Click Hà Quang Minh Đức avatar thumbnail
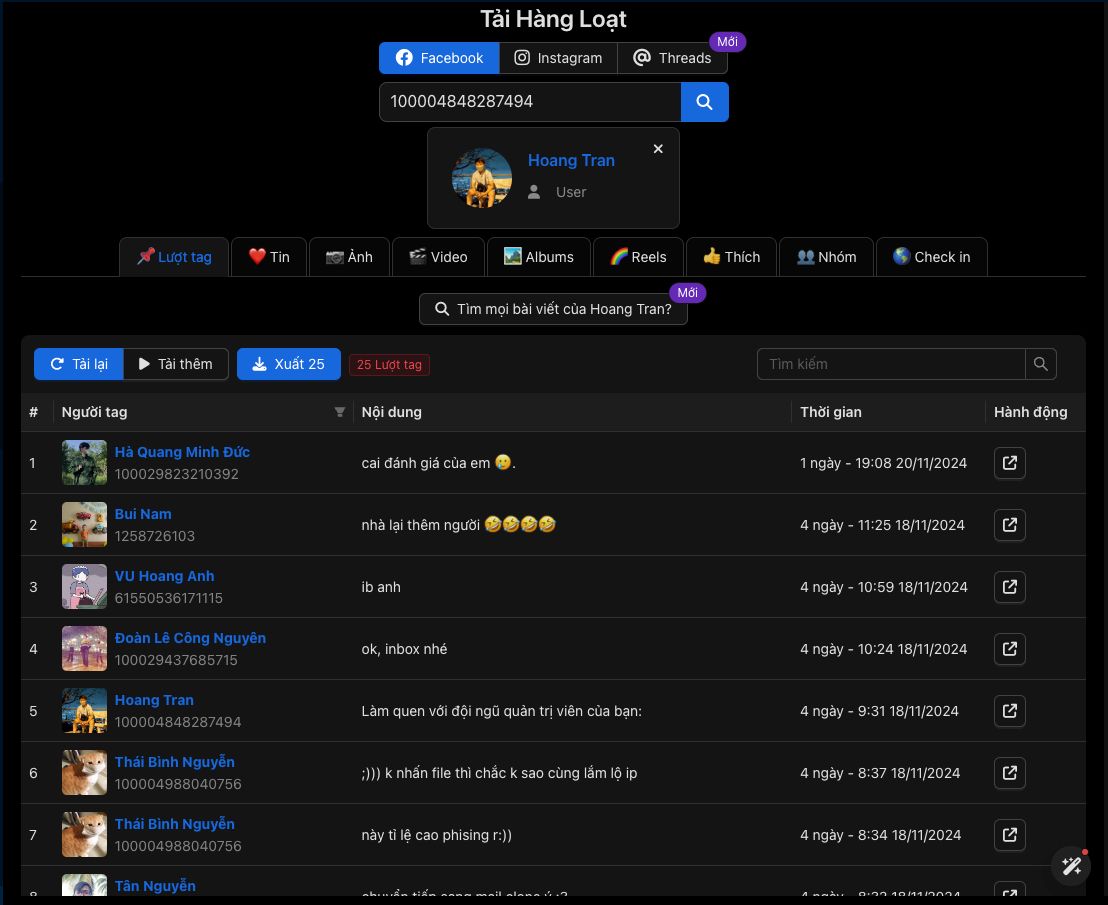 [84, 463]
